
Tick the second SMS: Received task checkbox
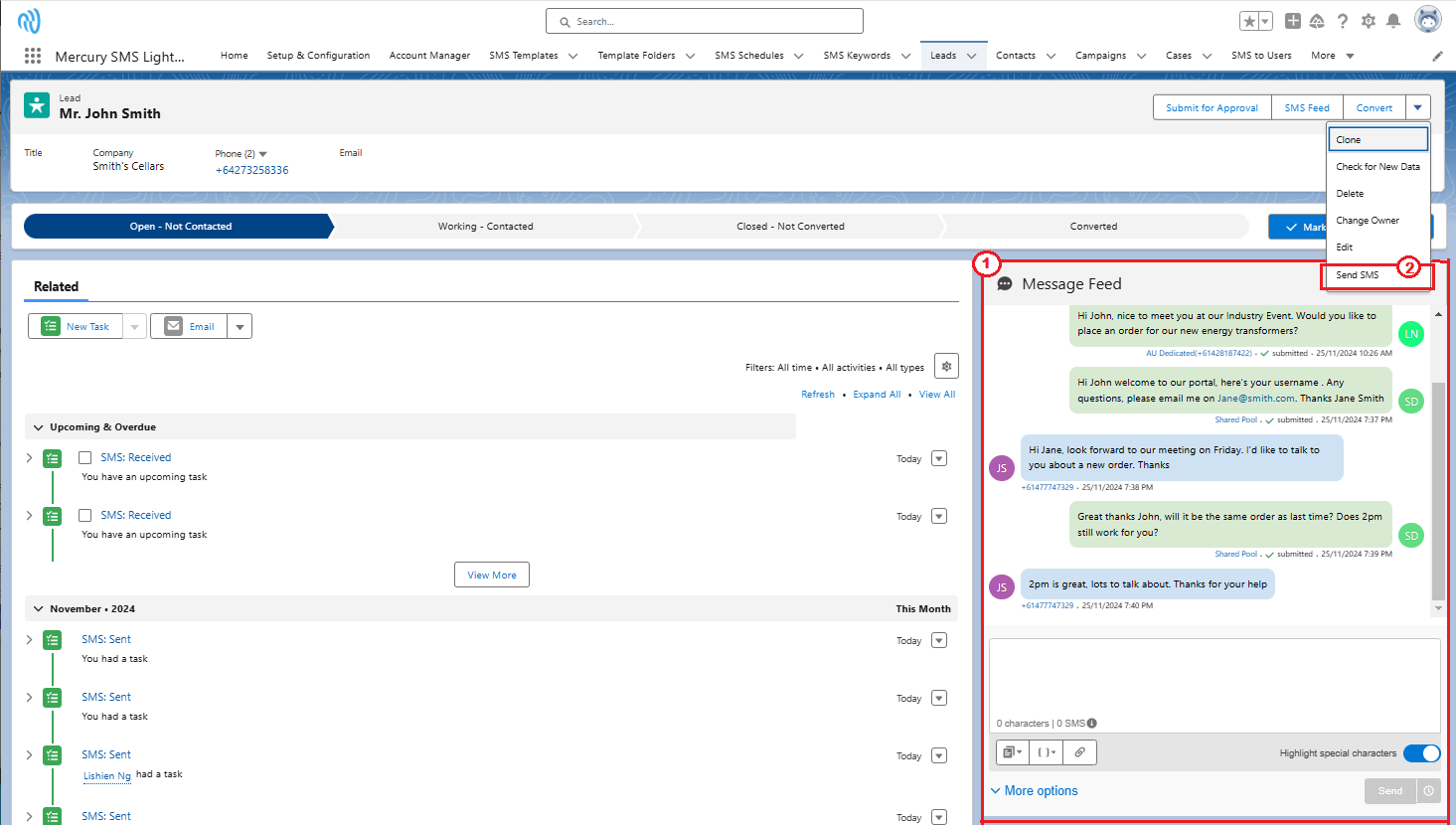coord(85,516)
